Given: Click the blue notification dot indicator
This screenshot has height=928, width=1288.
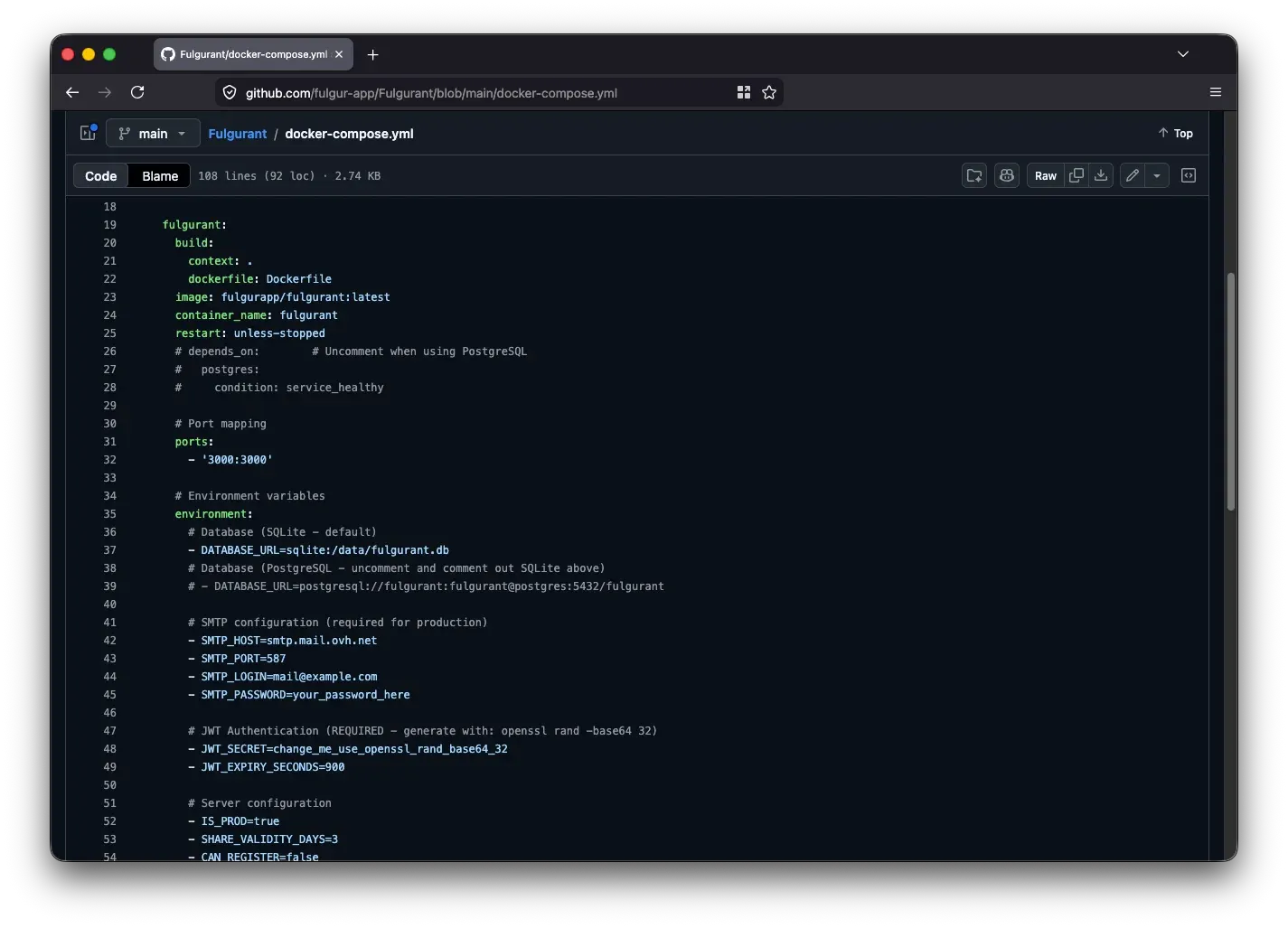Looking at the screenshot, I should click(x=93, y=127).
